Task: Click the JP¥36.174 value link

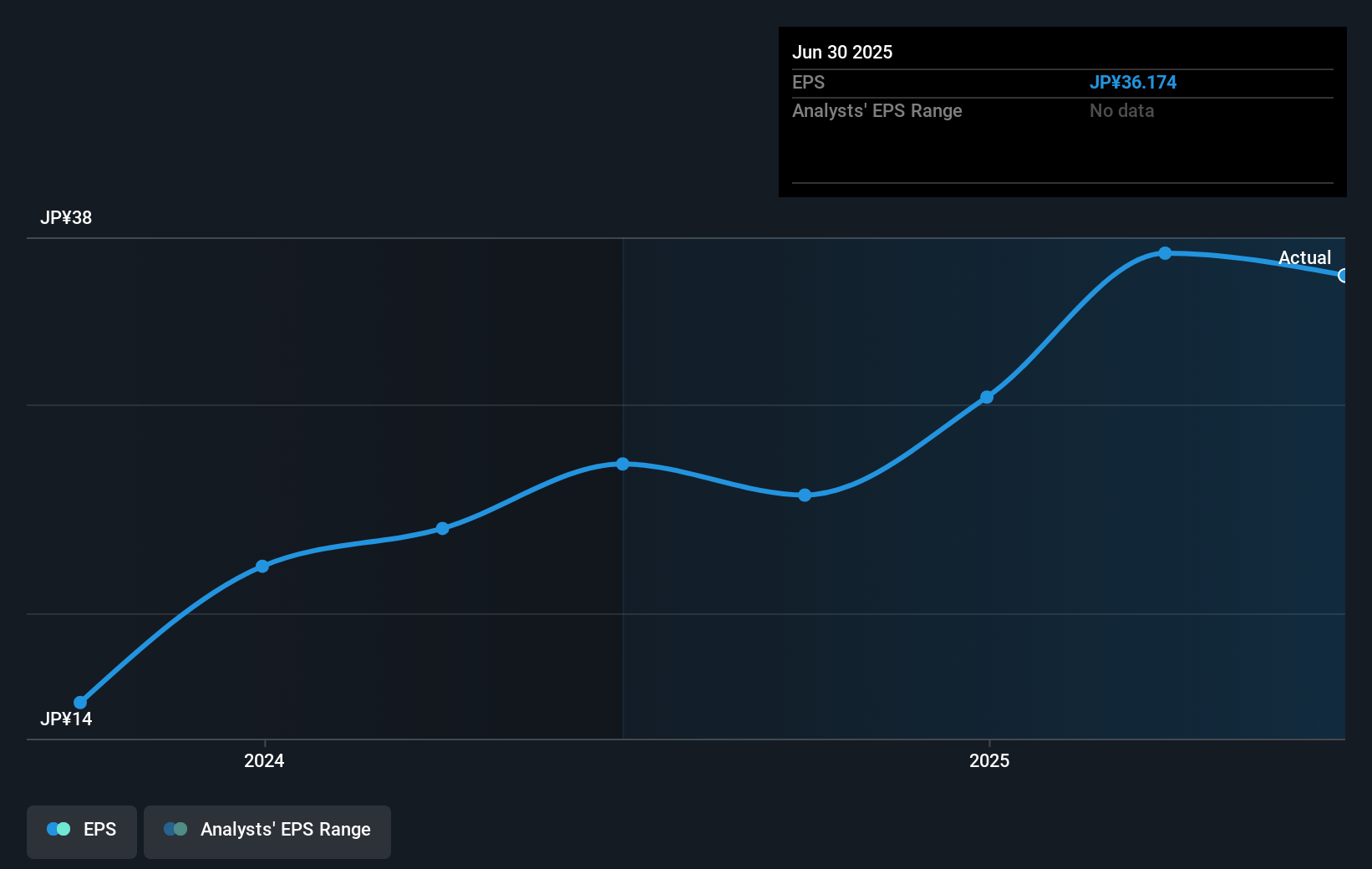Action: [1134, 83]
